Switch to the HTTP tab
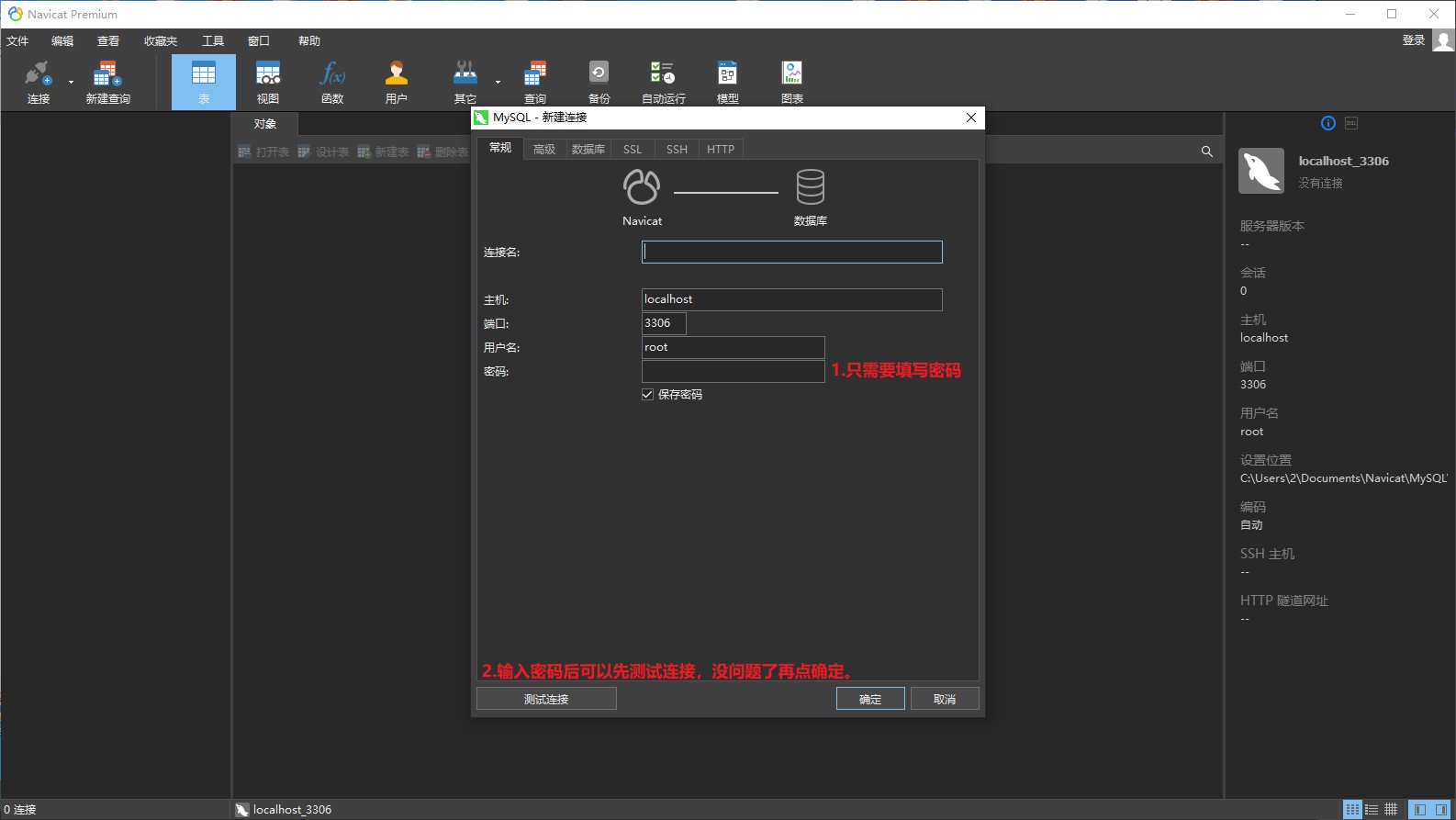Viewport: 1456px width, 820px height. click(x=721, y=150)
